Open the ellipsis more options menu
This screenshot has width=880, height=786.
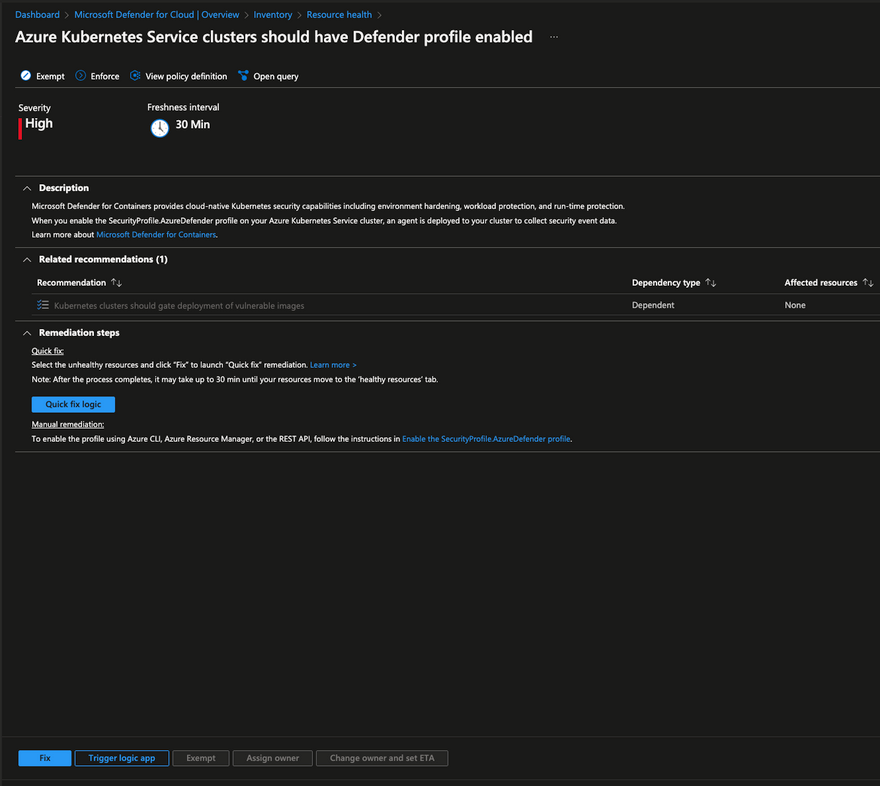click(554, 37)
